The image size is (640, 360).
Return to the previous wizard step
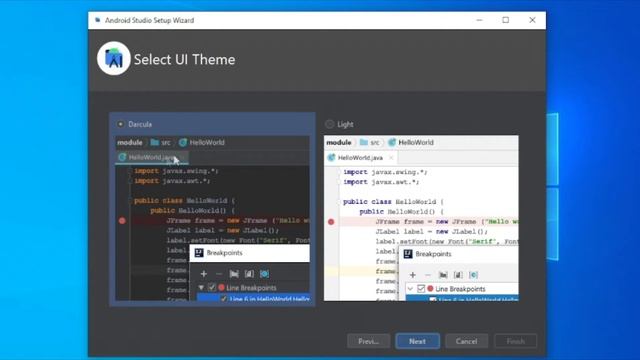click(x=369, y=341)
